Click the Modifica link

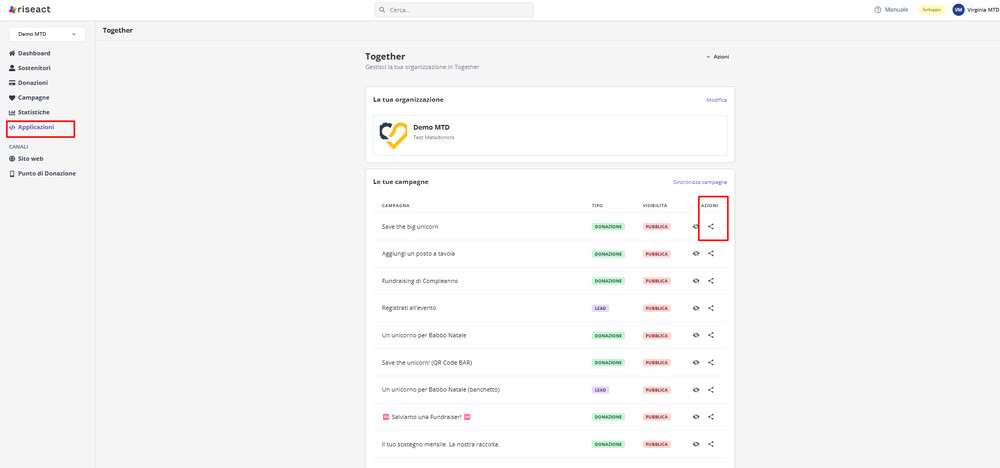716,100
